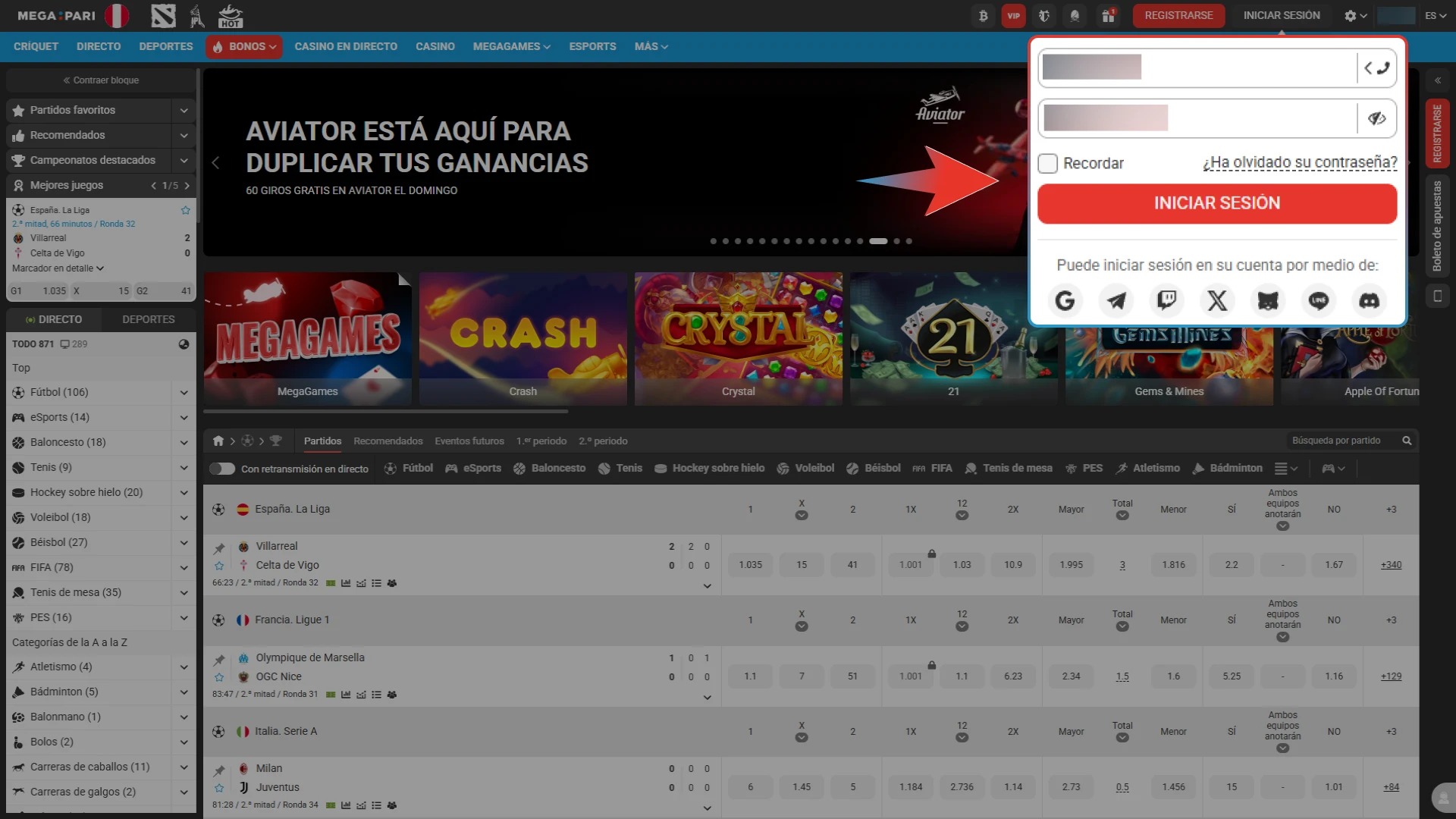Filter matches by Tenis de mesa
The width and height of the screenshot is (1456, 819).
[1008, 469]
